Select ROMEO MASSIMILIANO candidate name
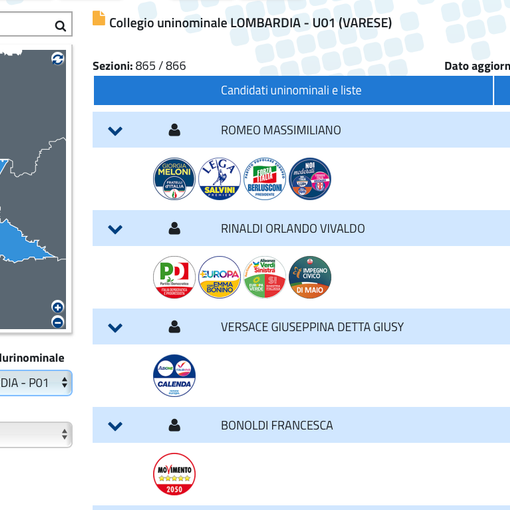Screen dimensions: 510x510 pos(281,130)
